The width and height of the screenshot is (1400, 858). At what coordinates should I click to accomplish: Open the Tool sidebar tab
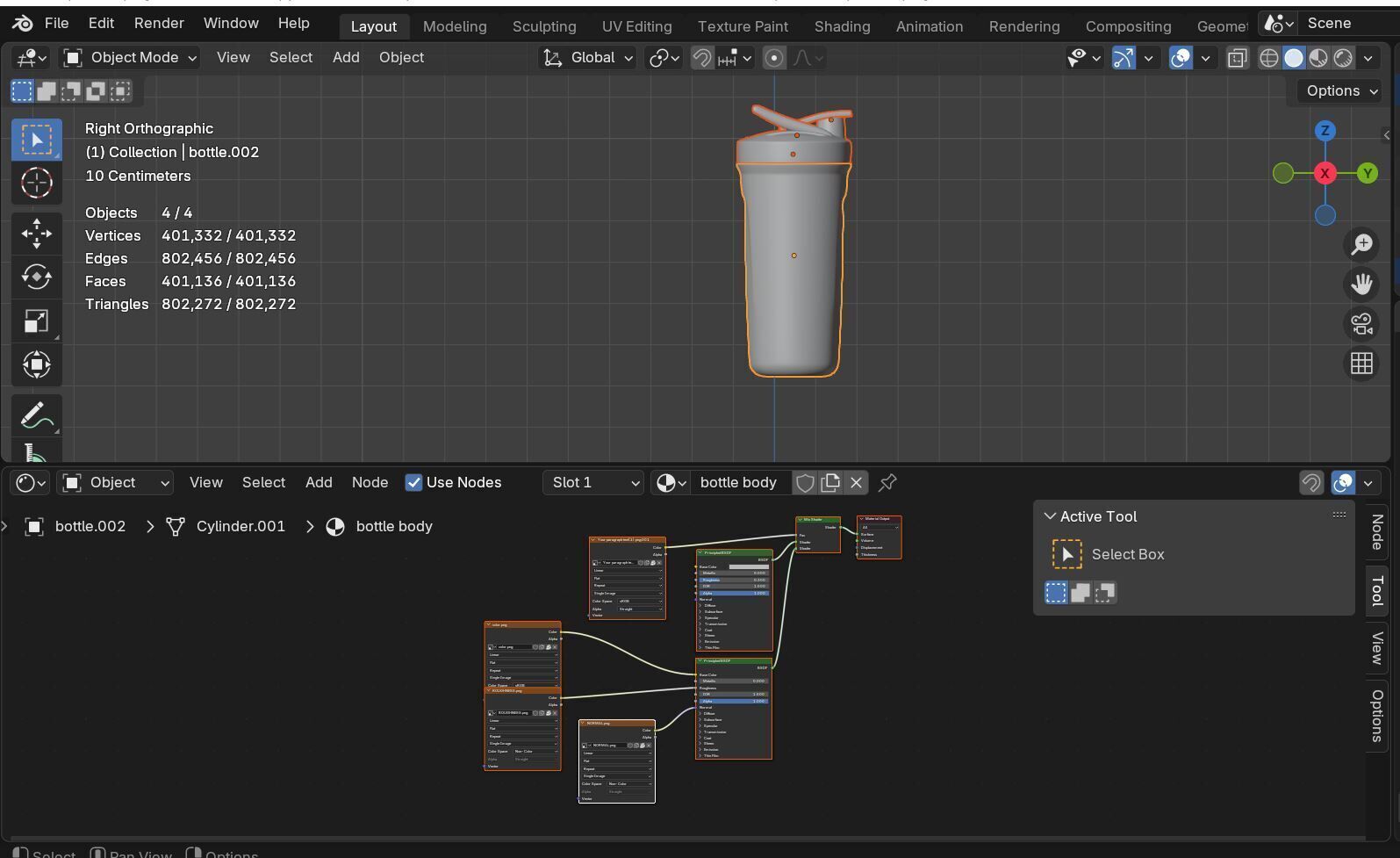(1377, 590)
